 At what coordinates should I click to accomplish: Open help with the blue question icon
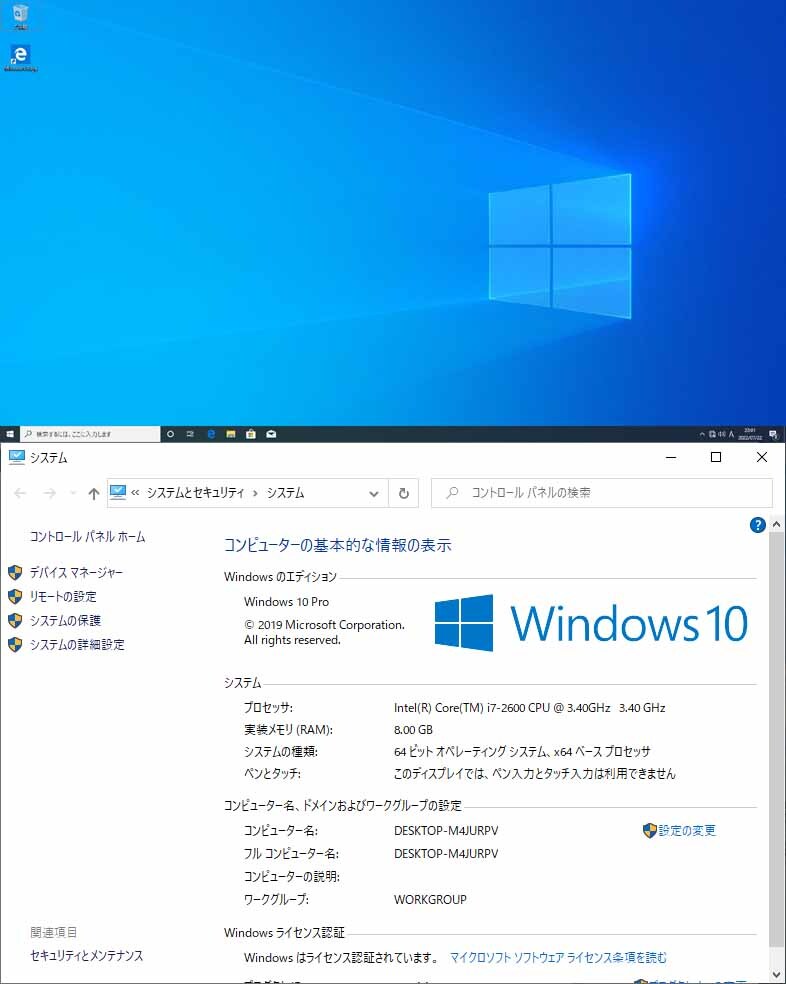(758, 525)
